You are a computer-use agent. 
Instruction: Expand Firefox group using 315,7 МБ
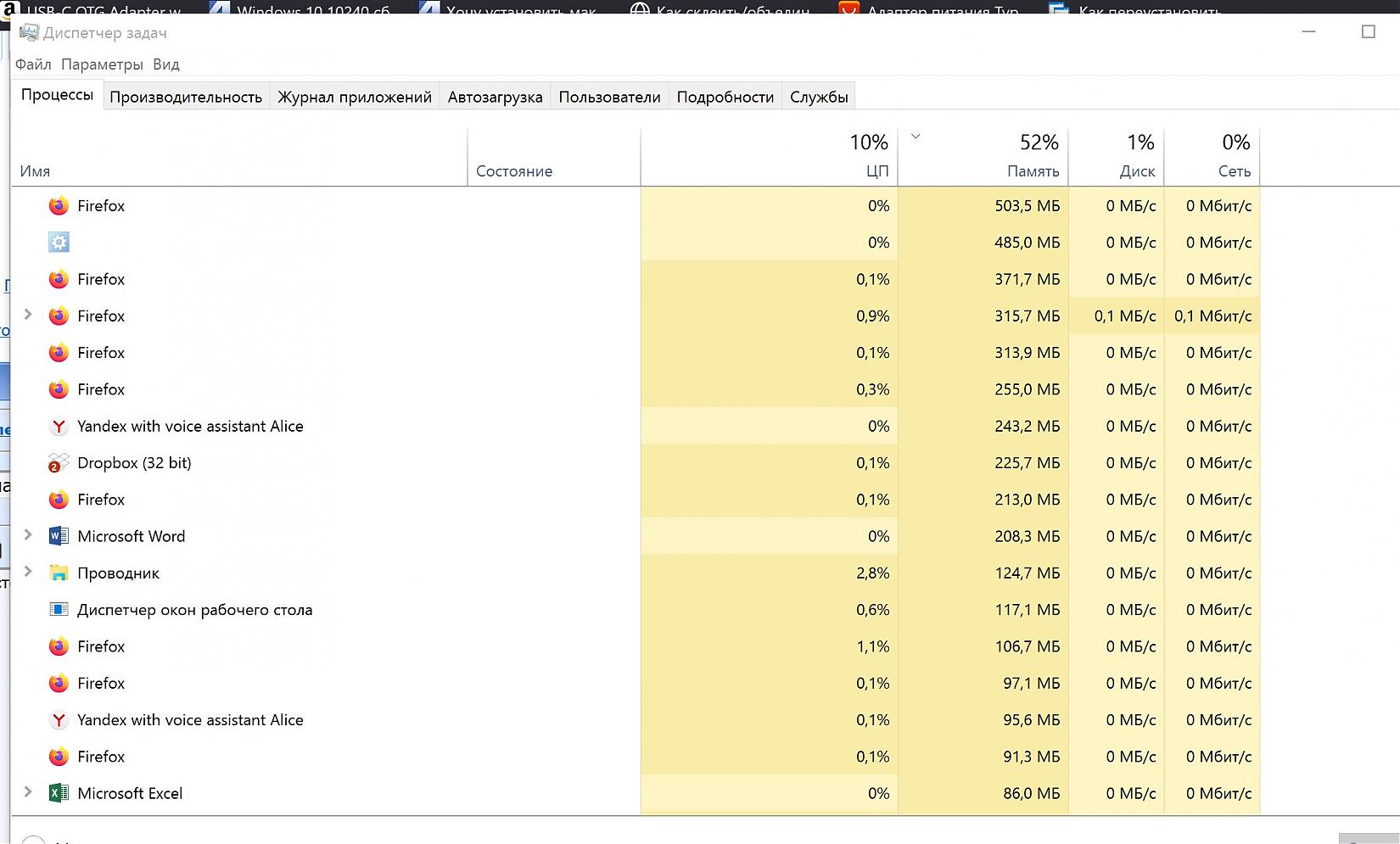tap(28, 315)
